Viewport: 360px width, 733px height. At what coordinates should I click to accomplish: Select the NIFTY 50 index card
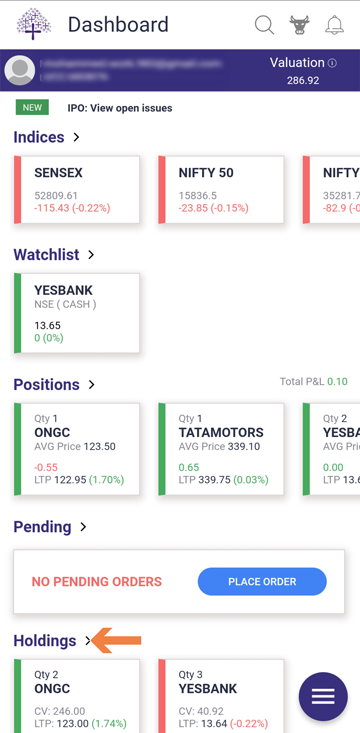[x=221, y=190]
